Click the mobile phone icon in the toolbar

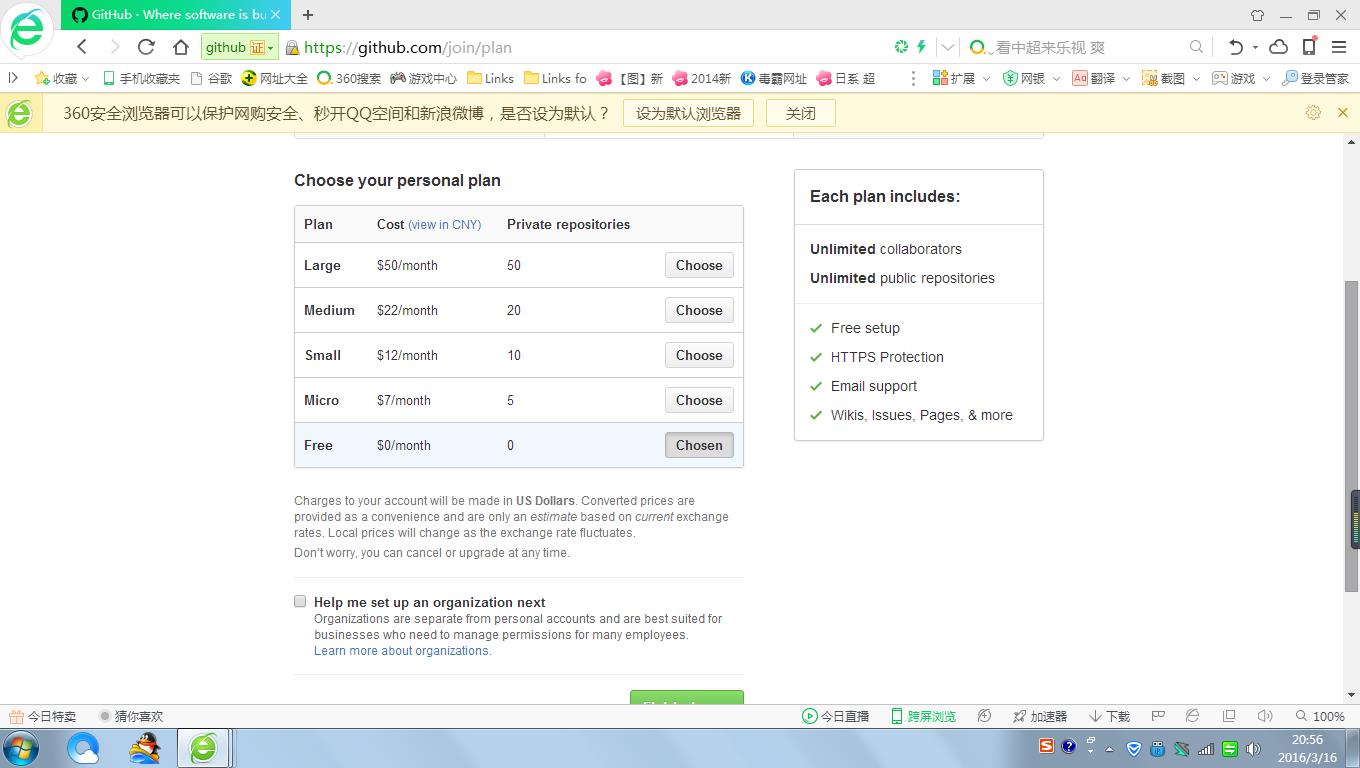click(1309, 47)
